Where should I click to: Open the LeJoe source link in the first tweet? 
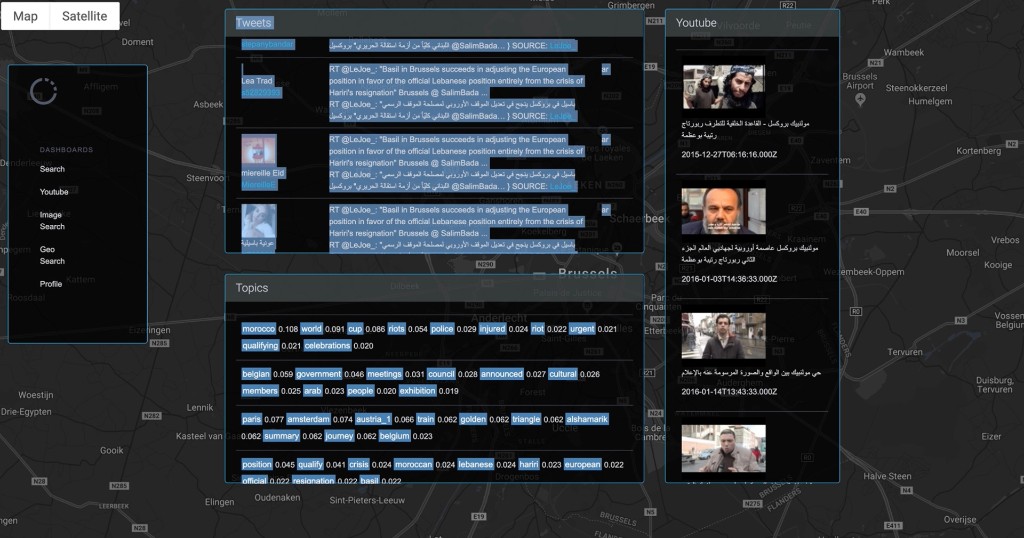click(x=563, y=46)
